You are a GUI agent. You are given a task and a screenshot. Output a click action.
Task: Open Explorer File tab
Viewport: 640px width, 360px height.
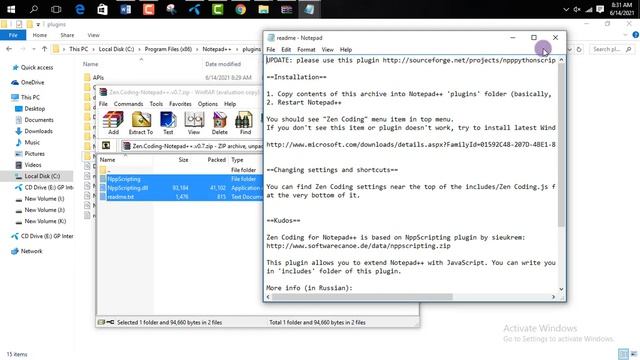(13, 35)
